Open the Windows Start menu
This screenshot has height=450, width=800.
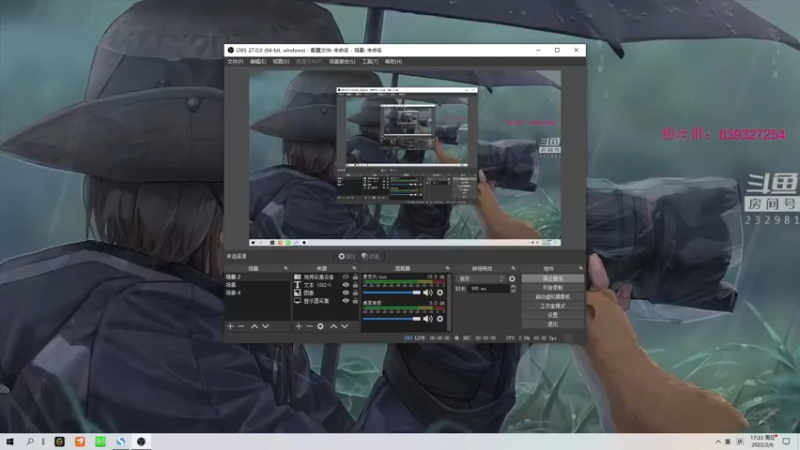click(x=10, y=441)
